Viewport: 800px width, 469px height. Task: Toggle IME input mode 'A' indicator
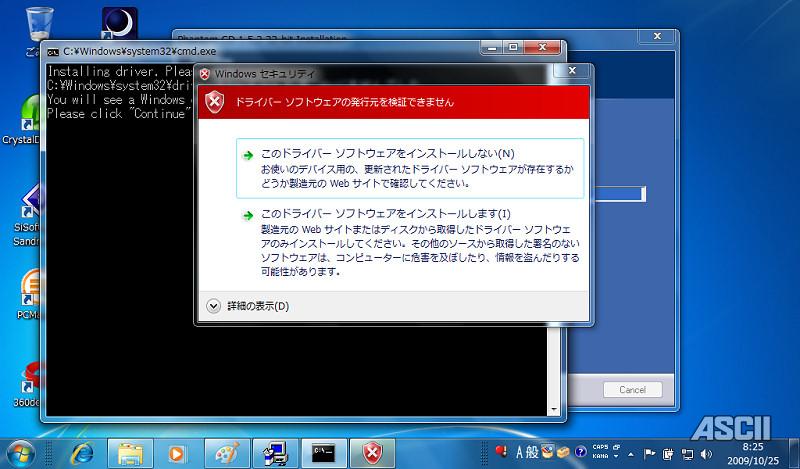pyautogui.click(x=520, y=452)
